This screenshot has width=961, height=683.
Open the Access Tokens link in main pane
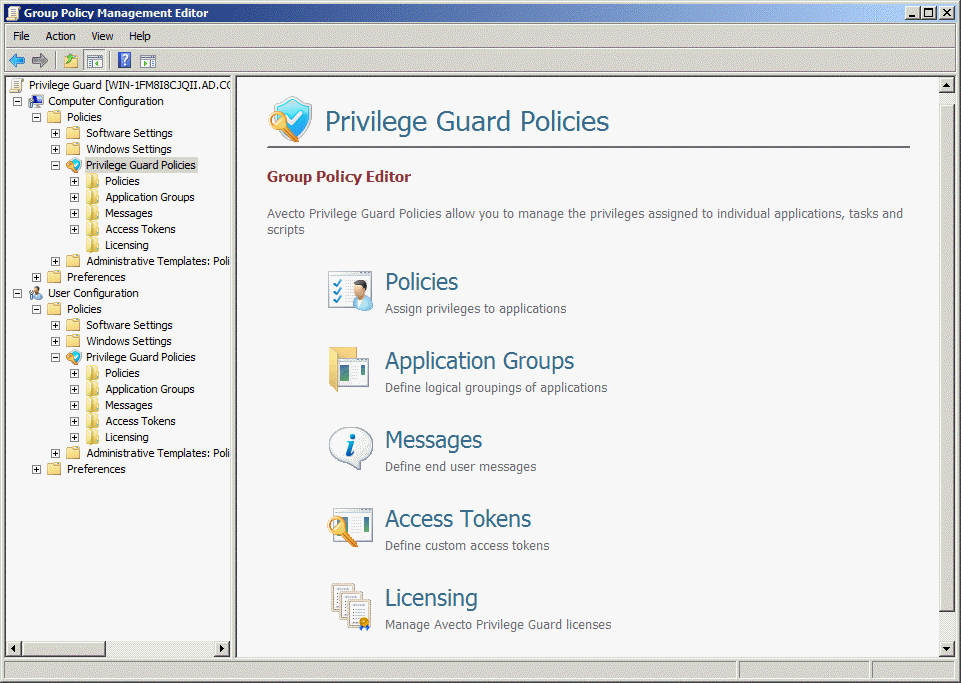(458, 519)
